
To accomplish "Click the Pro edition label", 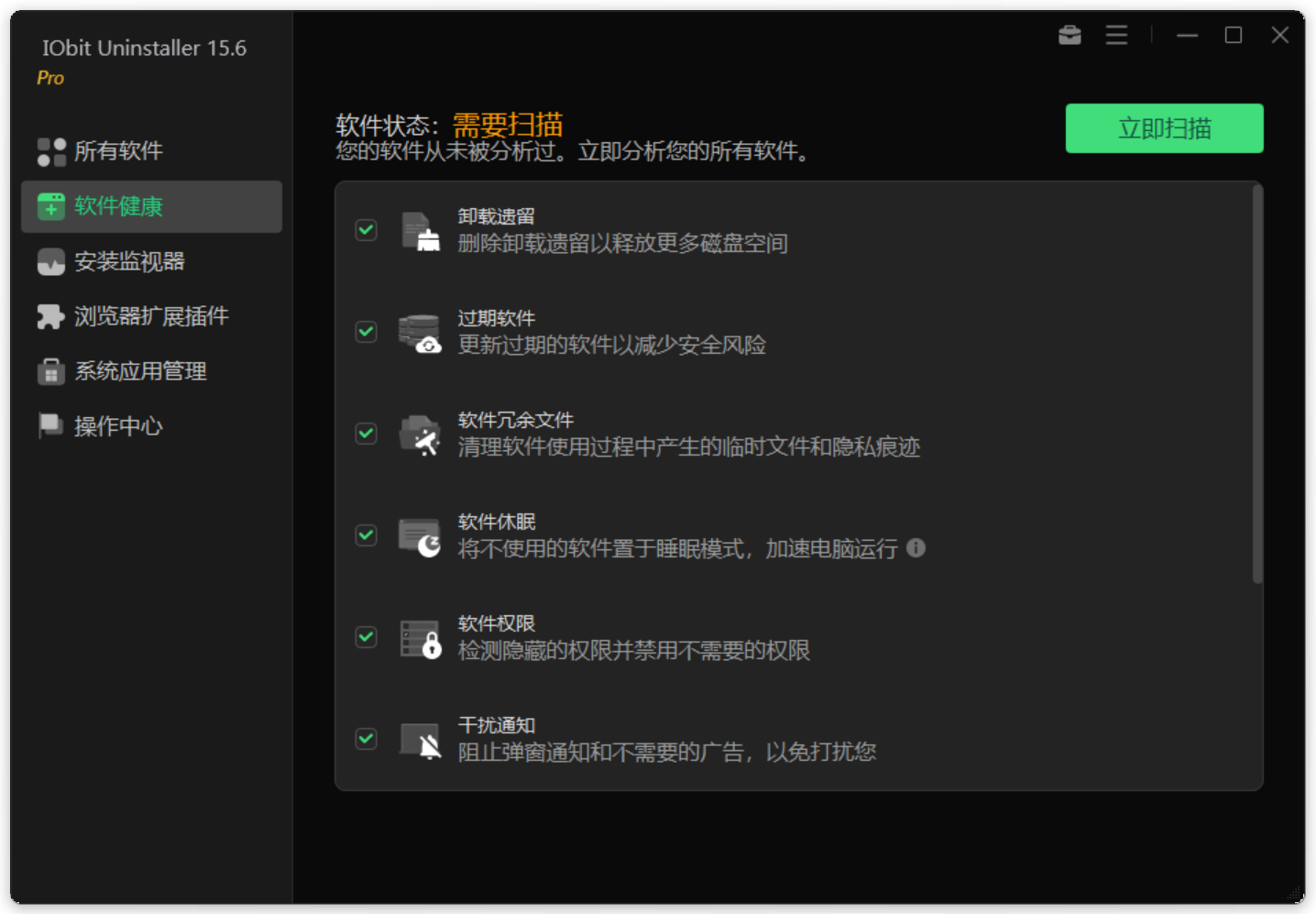I will tap(50, 79).
